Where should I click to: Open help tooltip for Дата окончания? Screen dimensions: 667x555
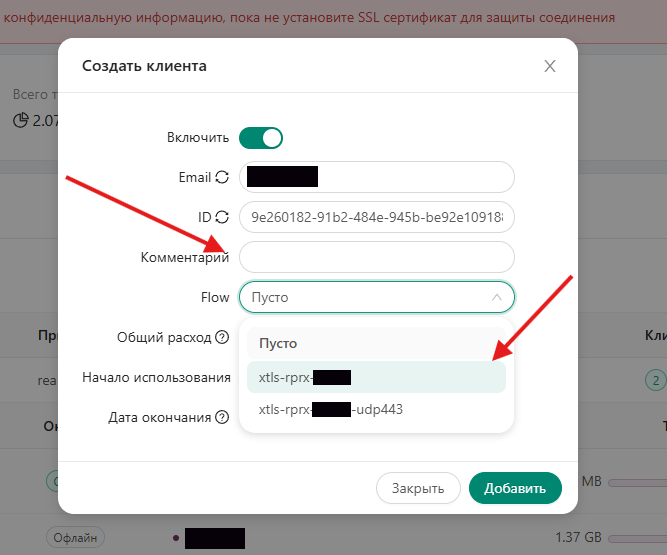(222, 417)
